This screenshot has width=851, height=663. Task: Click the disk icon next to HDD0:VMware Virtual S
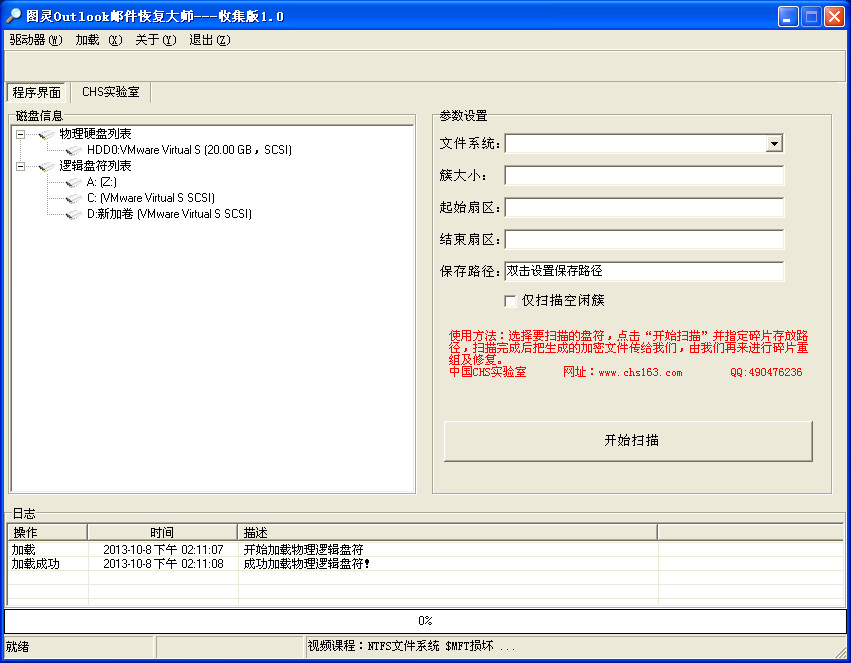pos(74,150)
